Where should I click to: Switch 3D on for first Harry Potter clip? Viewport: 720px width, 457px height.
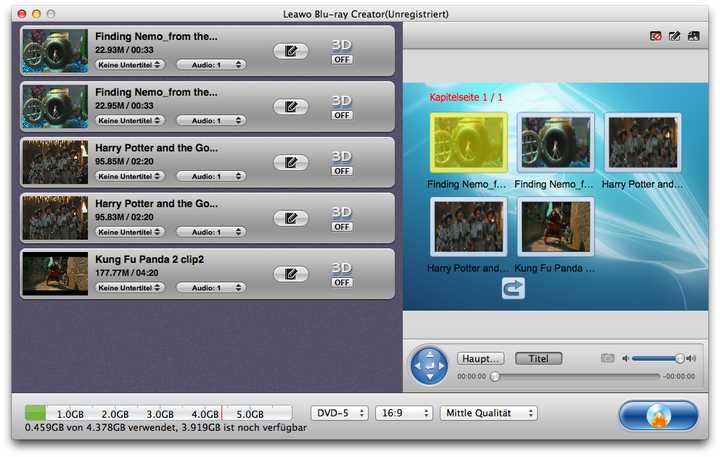pyautogui.click(x=342, y=170)
